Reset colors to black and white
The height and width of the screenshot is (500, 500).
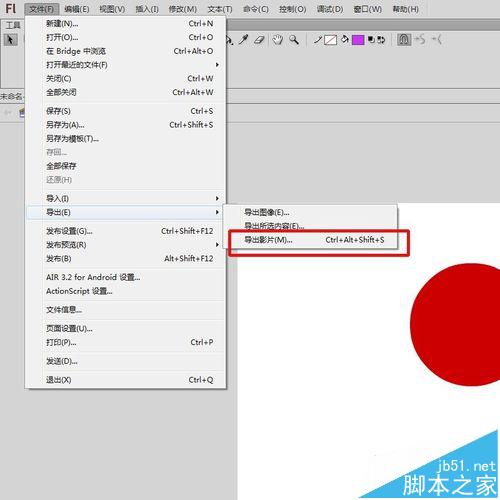pyautogui.click(x=371, y=40)
